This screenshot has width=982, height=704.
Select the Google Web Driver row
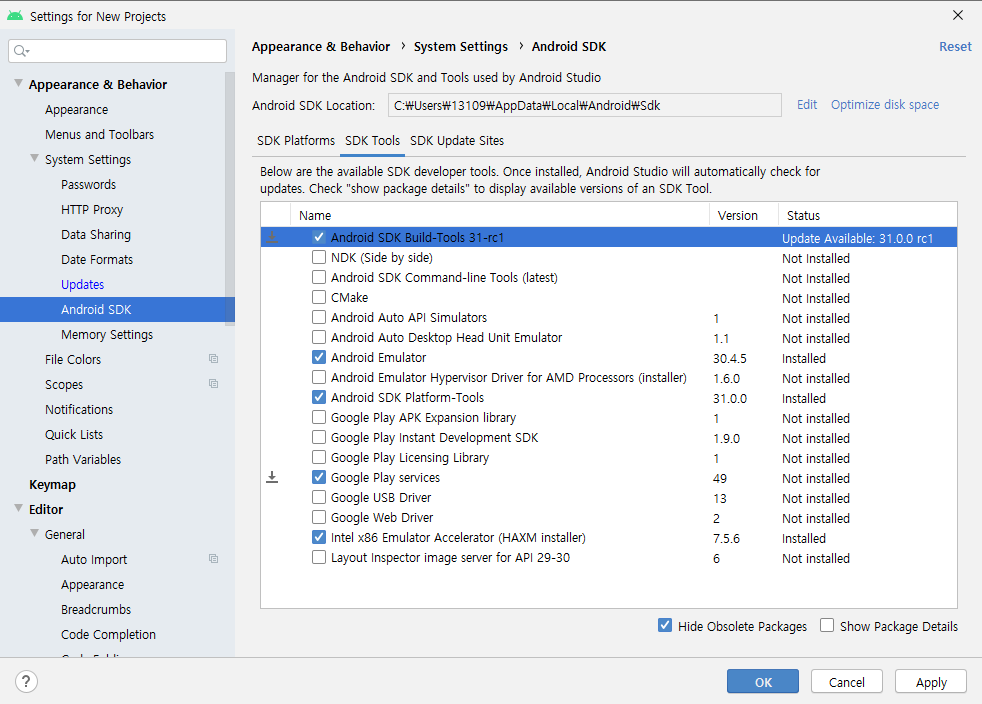coord(609,518)
